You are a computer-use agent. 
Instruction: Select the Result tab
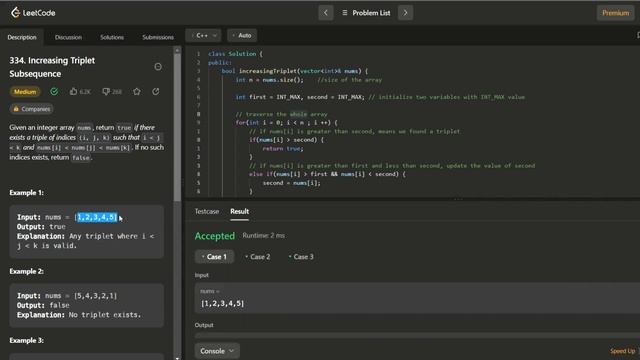pyautogui.click(x=239, y=211)
